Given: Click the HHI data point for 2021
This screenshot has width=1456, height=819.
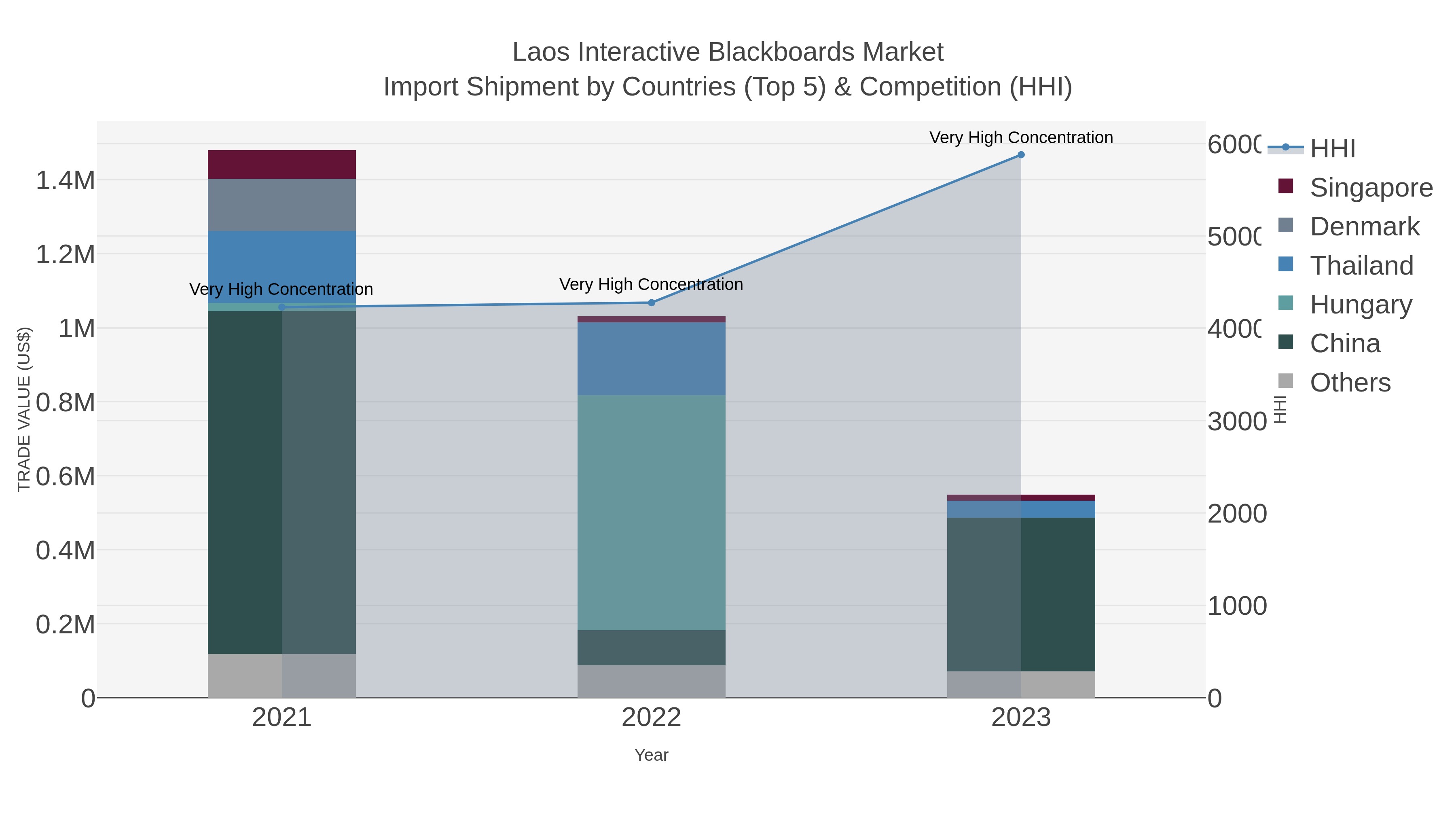Looking at the screenshot, I should 282,307.
